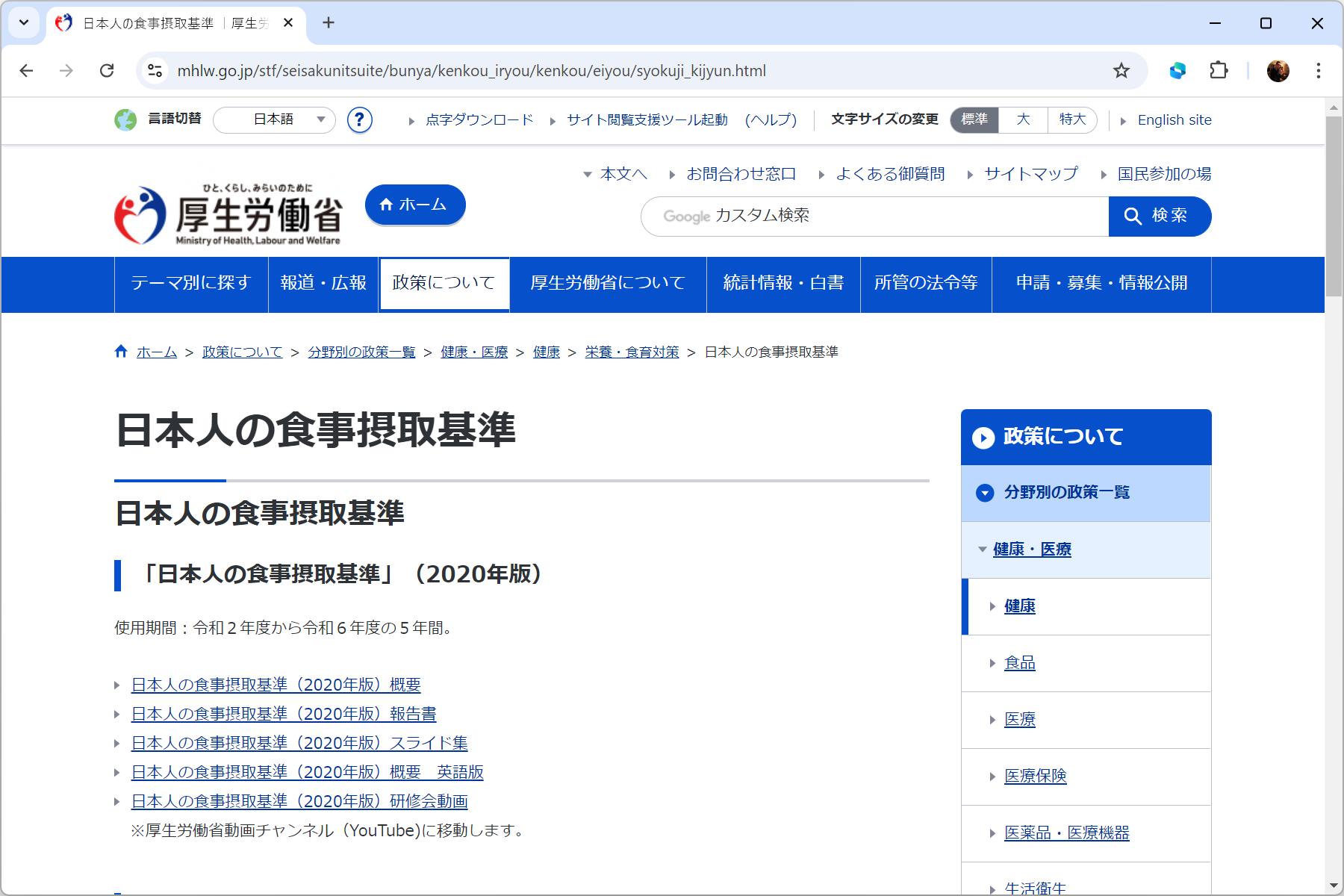
Task: Go to 政策について in breadcrumb
Action: [x=242, y=352]
